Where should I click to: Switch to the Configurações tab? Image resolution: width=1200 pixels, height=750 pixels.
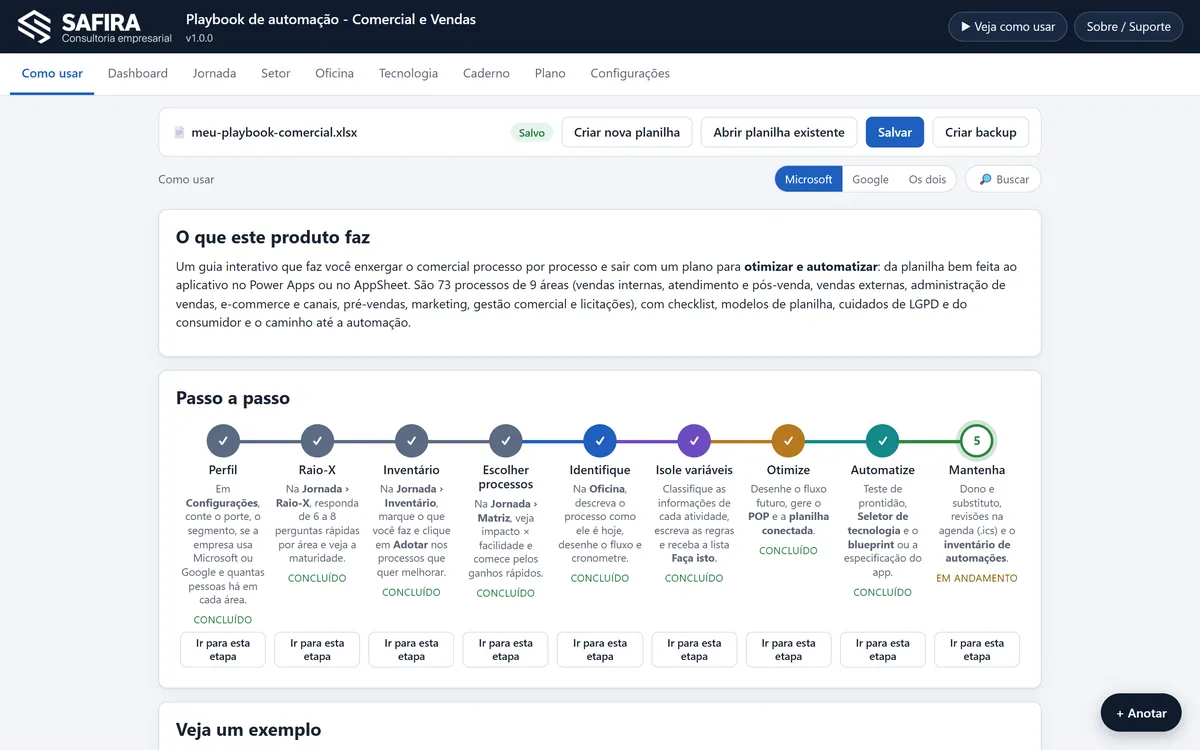(630, 73)
